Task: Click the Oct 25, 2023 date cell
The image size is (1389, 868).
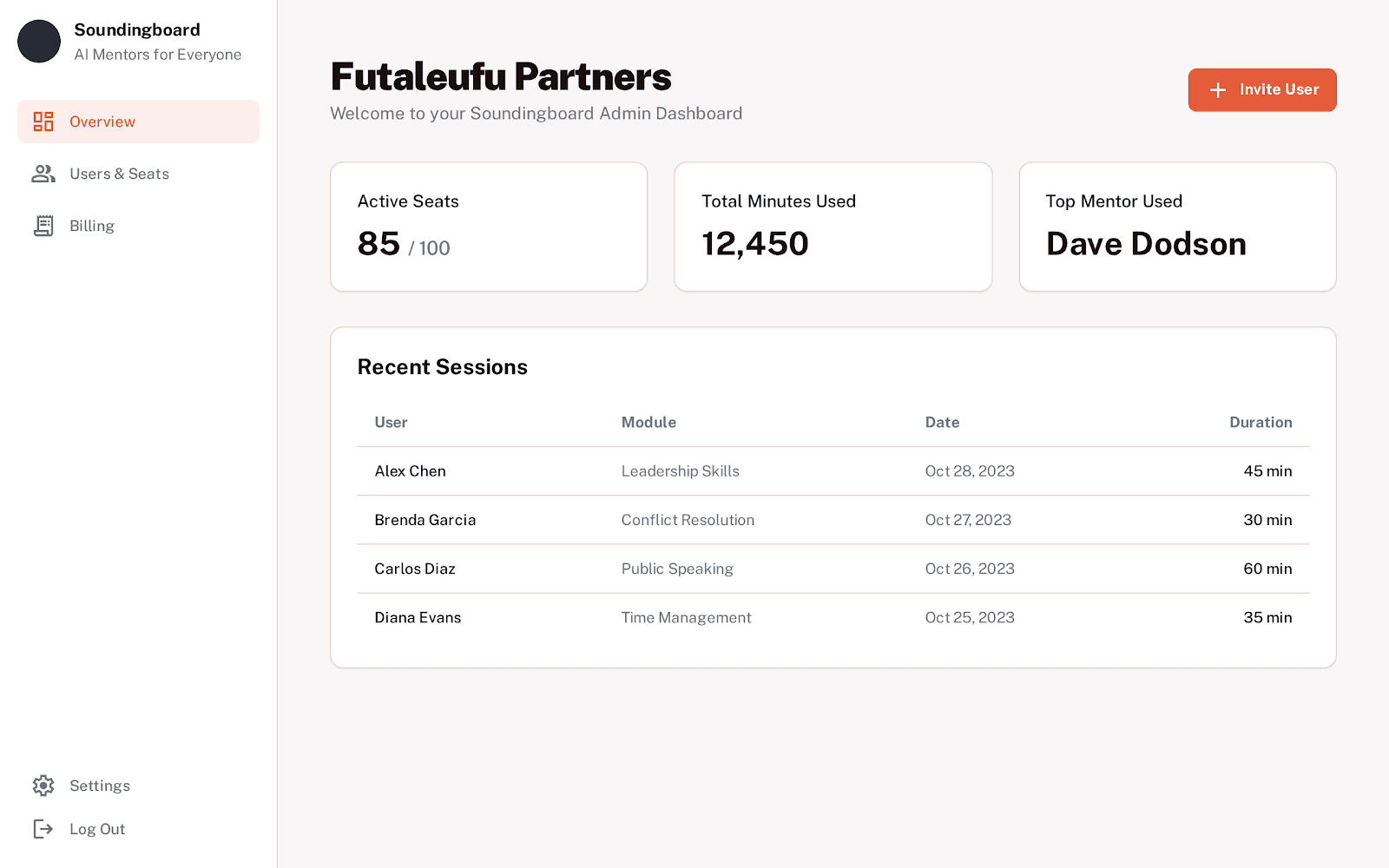Action: coord(970,618)
